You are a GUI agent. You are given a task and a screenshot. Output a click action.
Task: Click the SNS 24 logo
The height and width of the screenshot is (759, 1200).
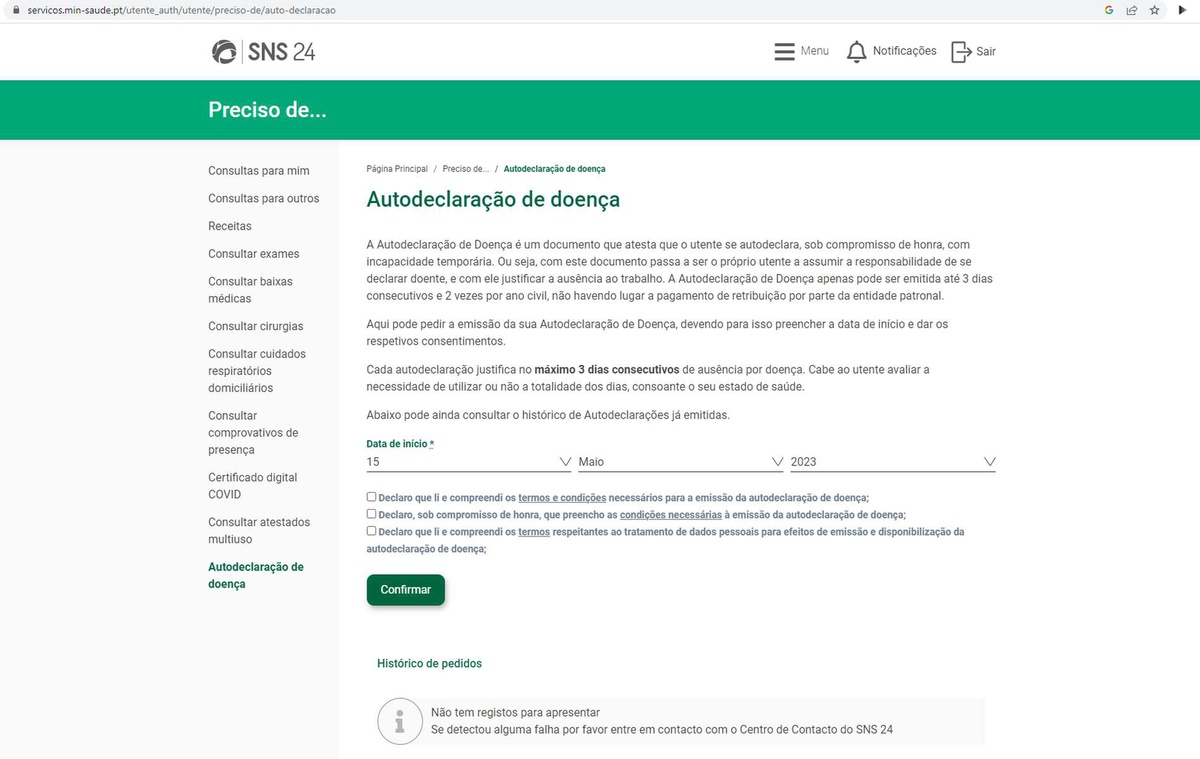pos(263,52)
